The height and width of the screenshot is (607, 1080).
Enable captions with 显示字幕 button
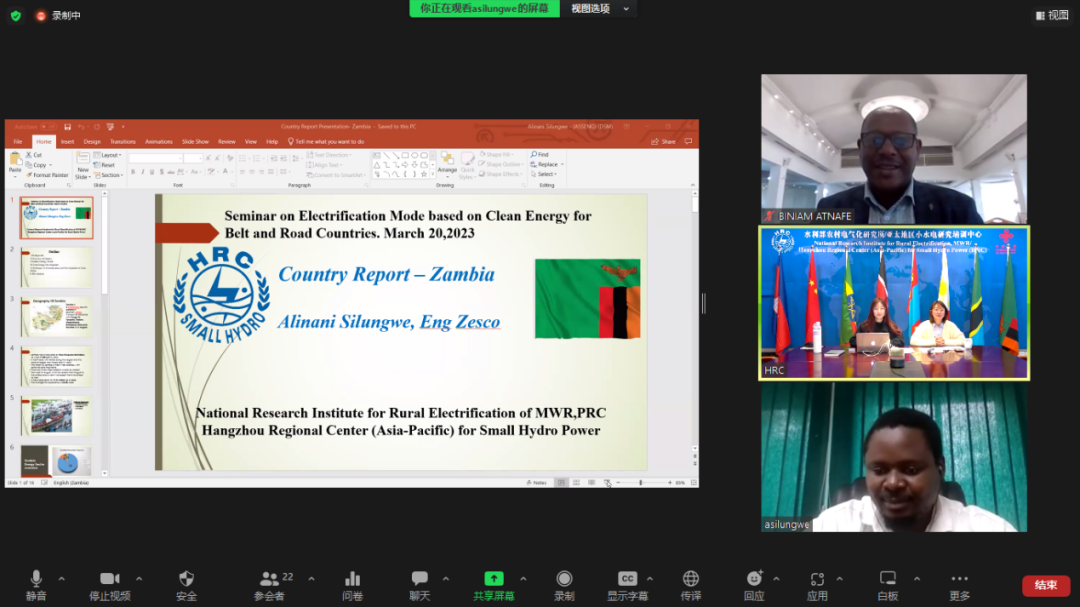[627, 584]
